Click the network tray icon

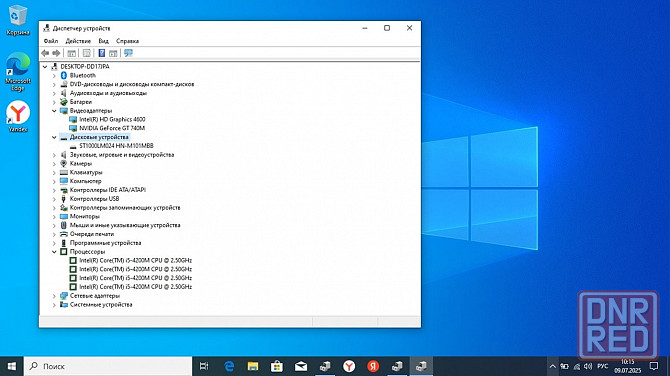tap(576, 366)
